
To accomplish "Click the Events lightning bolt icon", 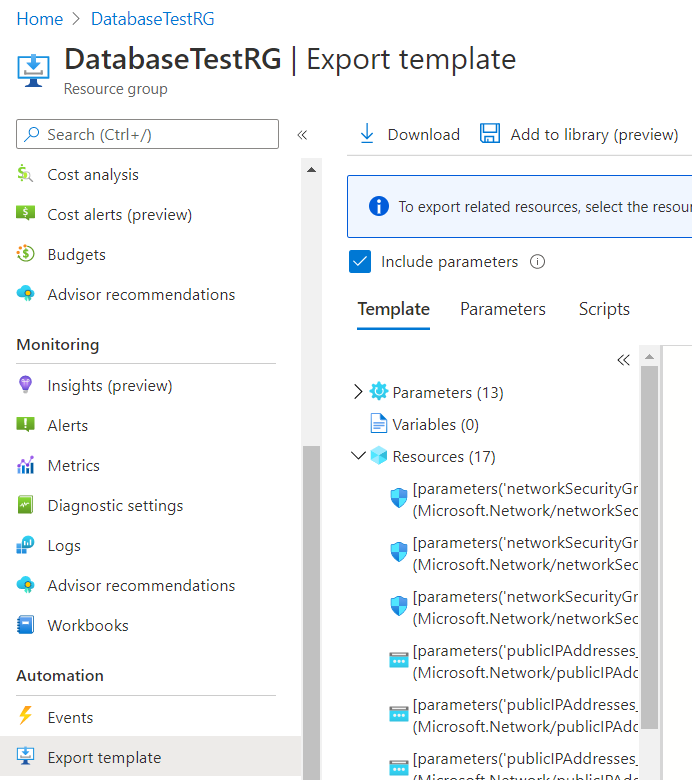I will pyautogui.click(x=25, y=715).
